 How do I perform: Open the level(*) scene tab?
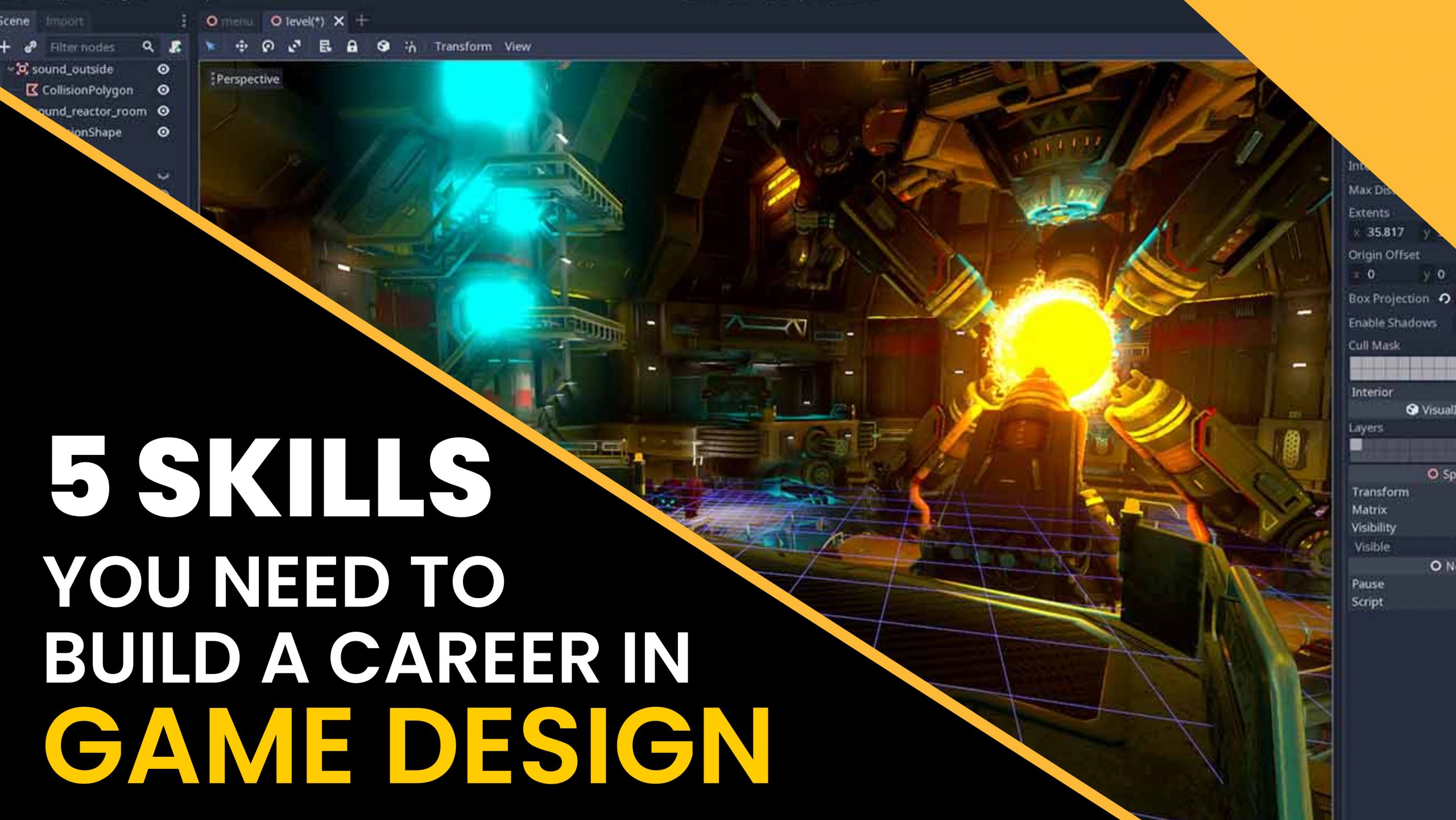301,21
